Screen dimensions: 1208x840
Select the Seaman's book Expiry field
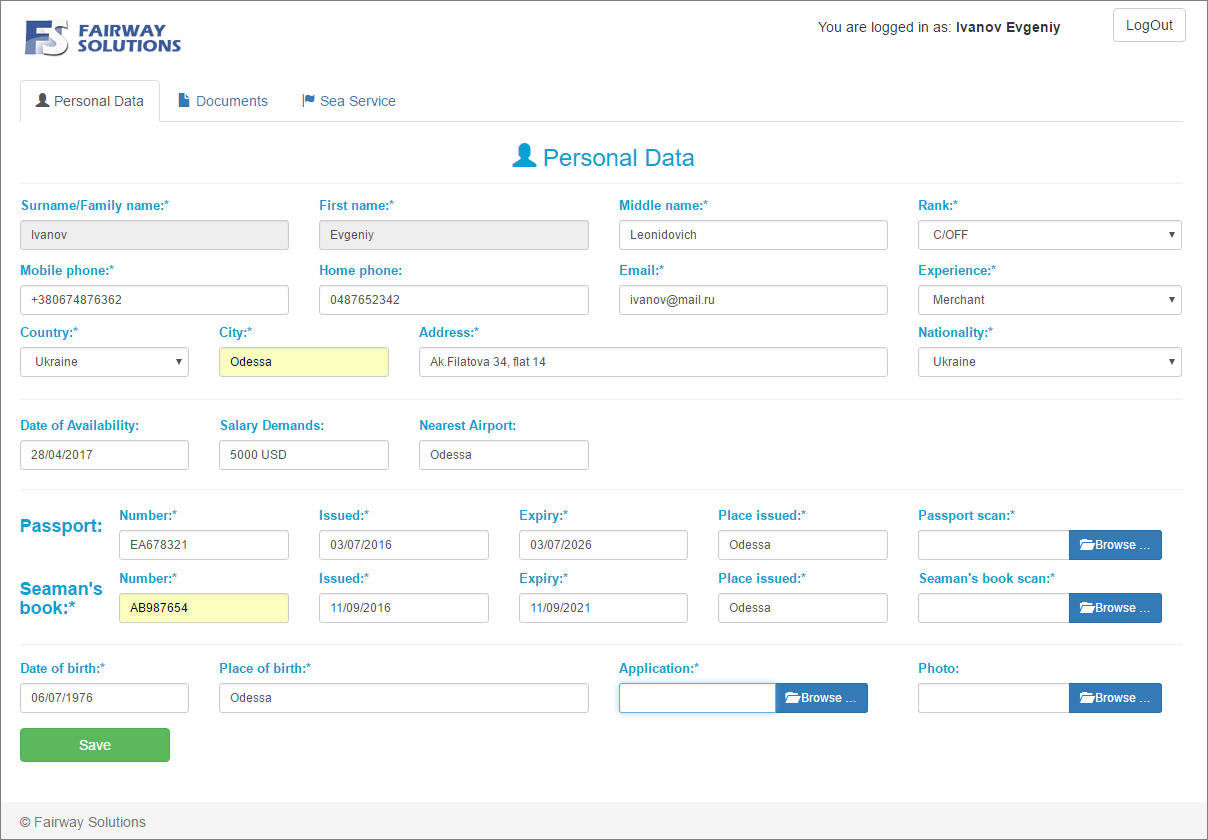click(x=603, y=608)
